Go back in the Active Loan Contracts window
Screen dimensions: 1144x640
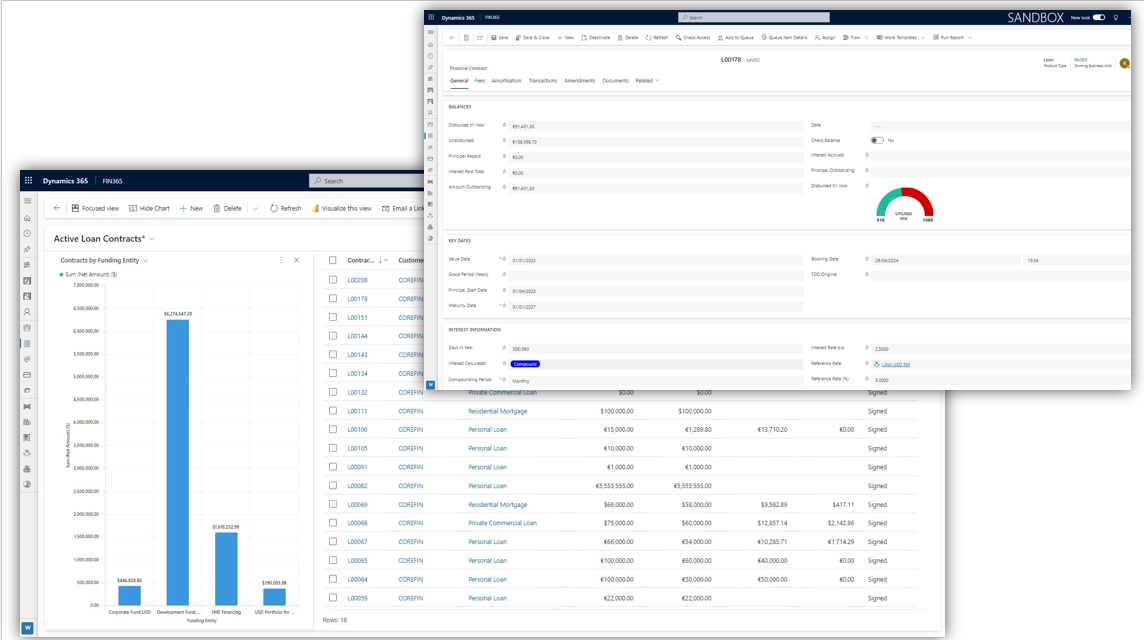(57, 208)
